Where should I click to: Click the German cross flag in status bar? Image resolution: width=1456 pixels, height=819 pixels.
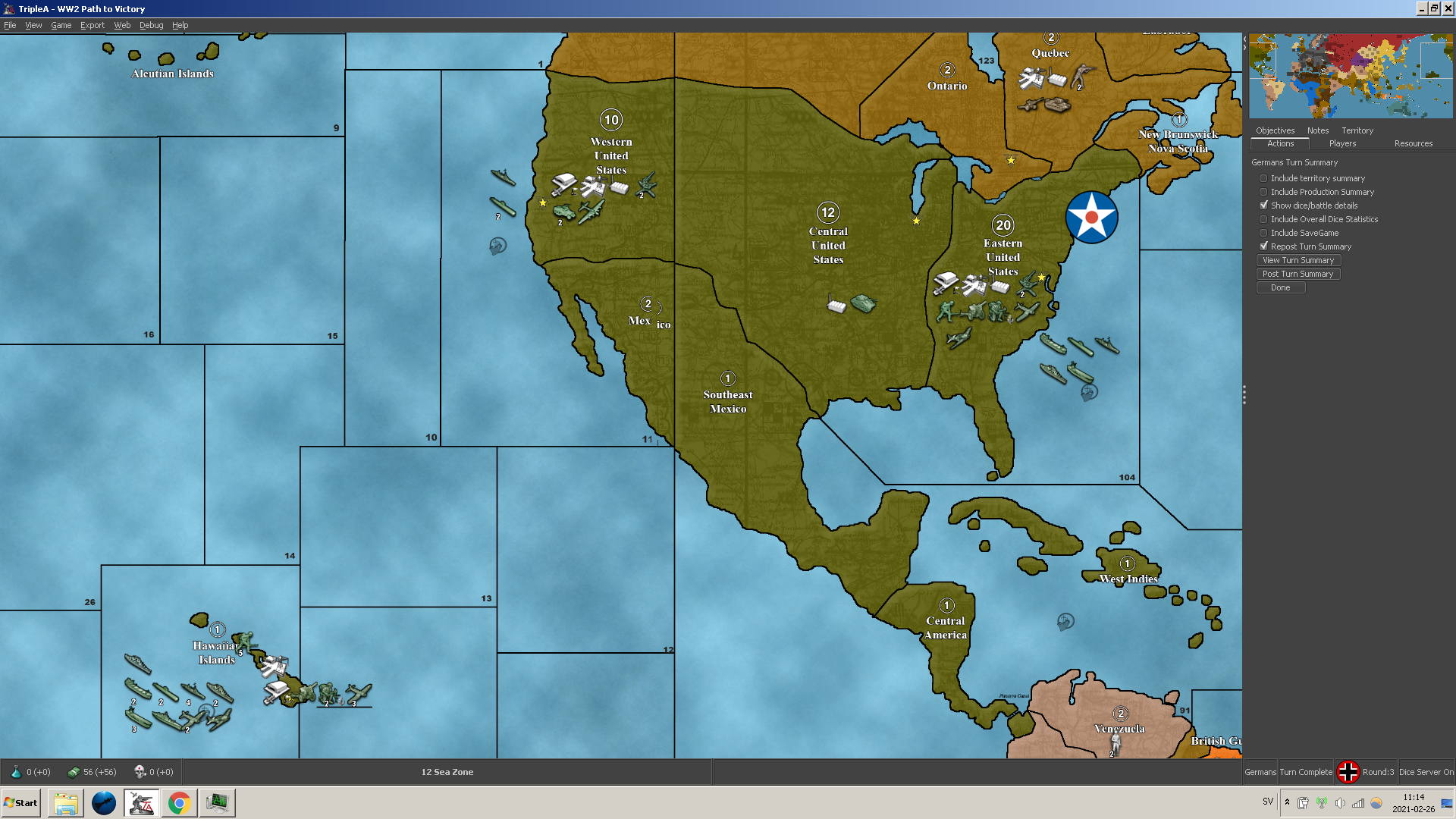click(1348, 772)
